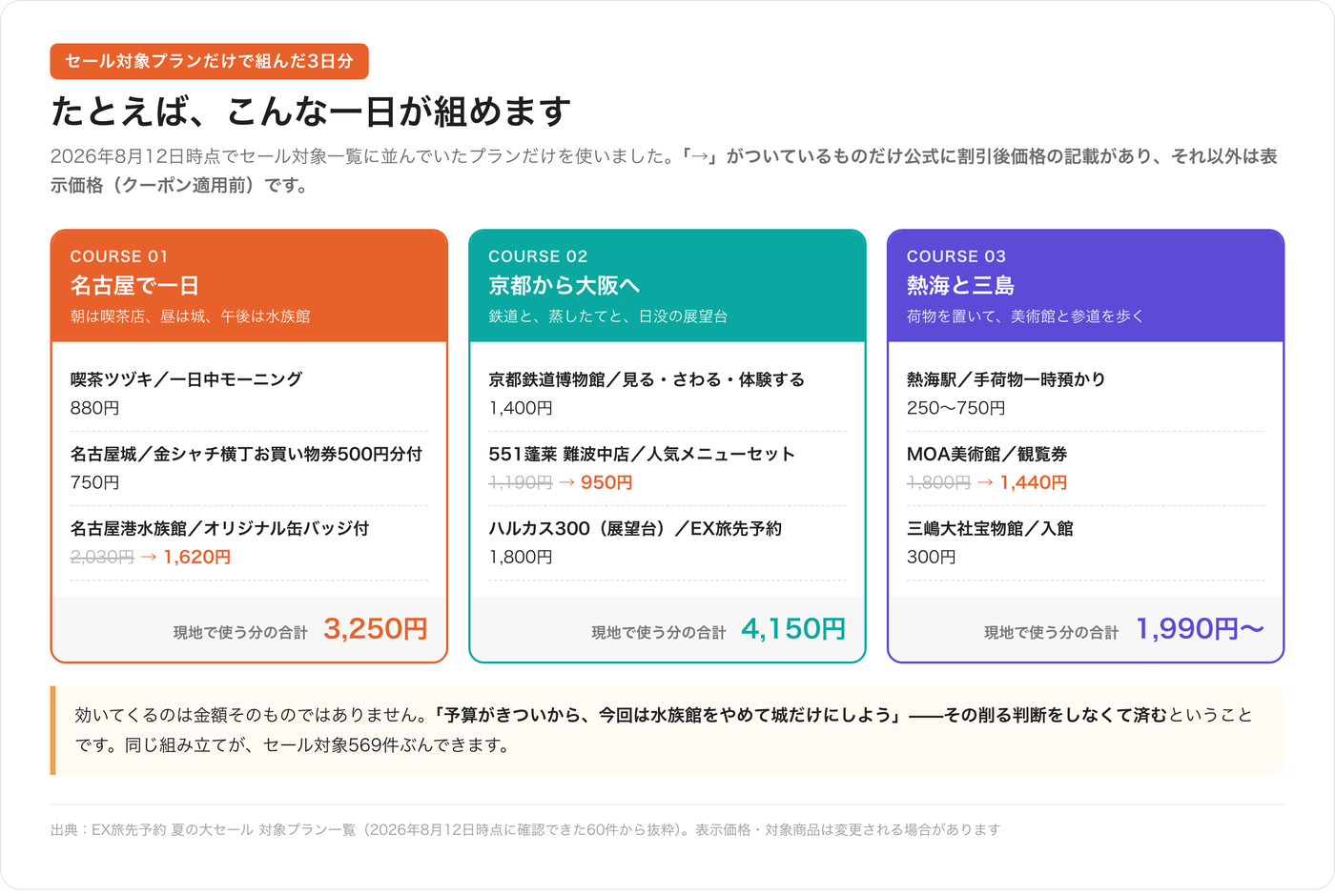Select MOA美術館／観覧券 item

coord(987,454)
